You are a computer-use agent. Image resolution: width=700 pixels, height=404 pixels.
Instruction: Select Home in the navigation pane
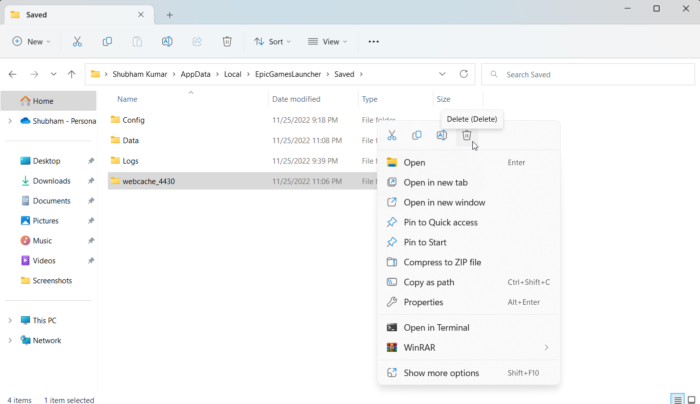(x=48, y=101)
